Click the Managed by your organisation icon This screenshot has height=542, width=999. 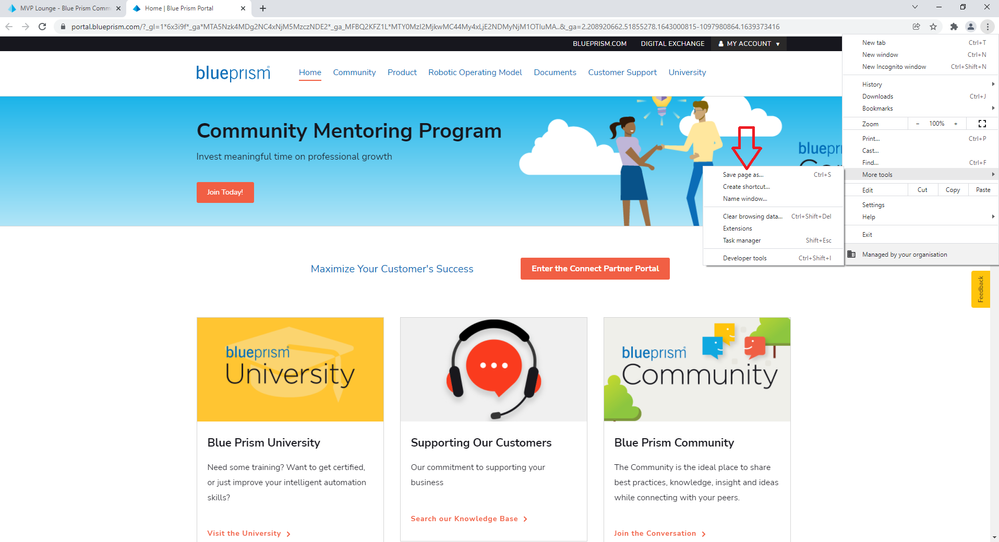pyautogui.click(x=852, y=254)
